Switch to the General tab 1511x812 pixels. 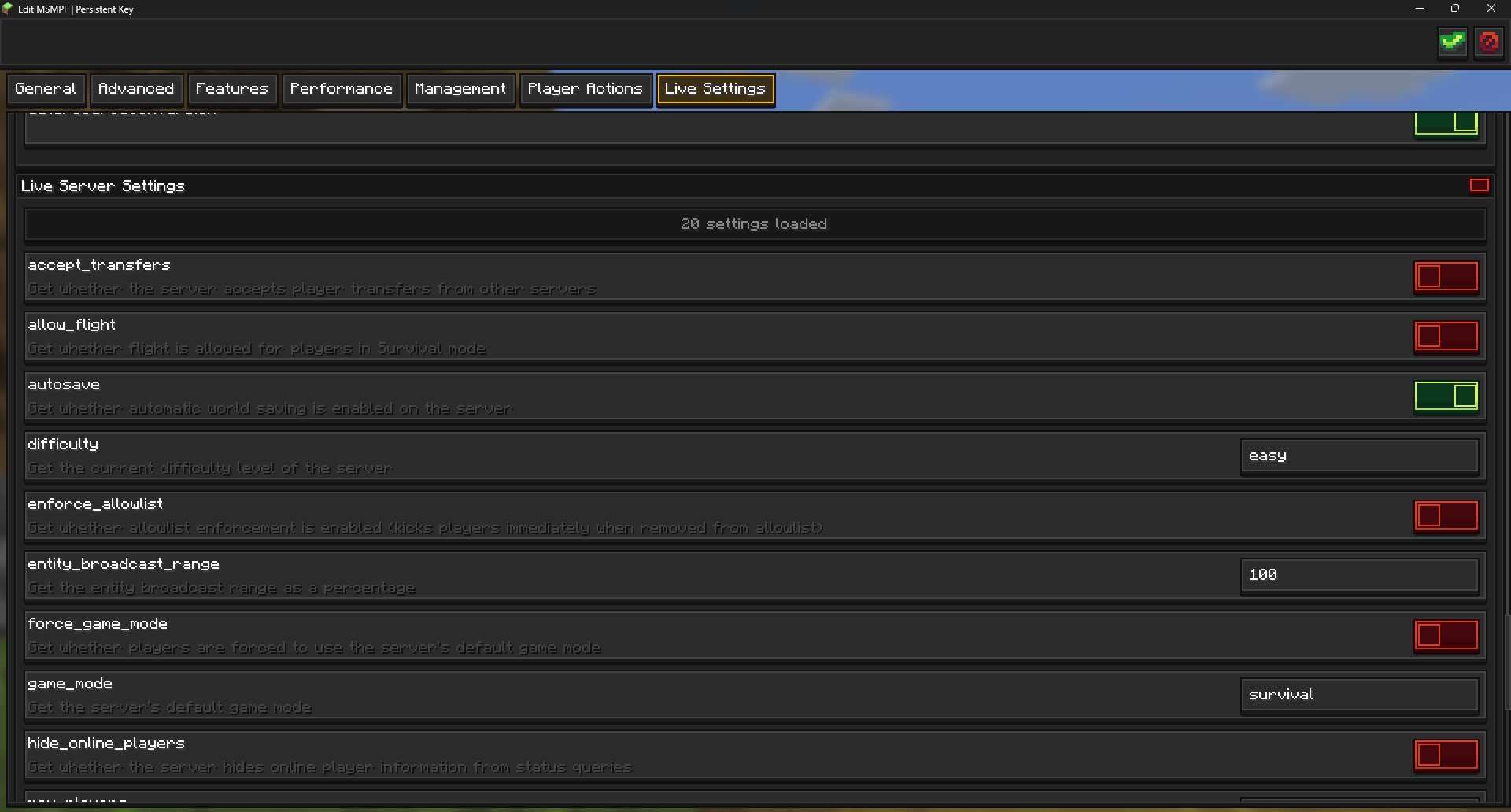pyautogui.click(x=46, y=89)
